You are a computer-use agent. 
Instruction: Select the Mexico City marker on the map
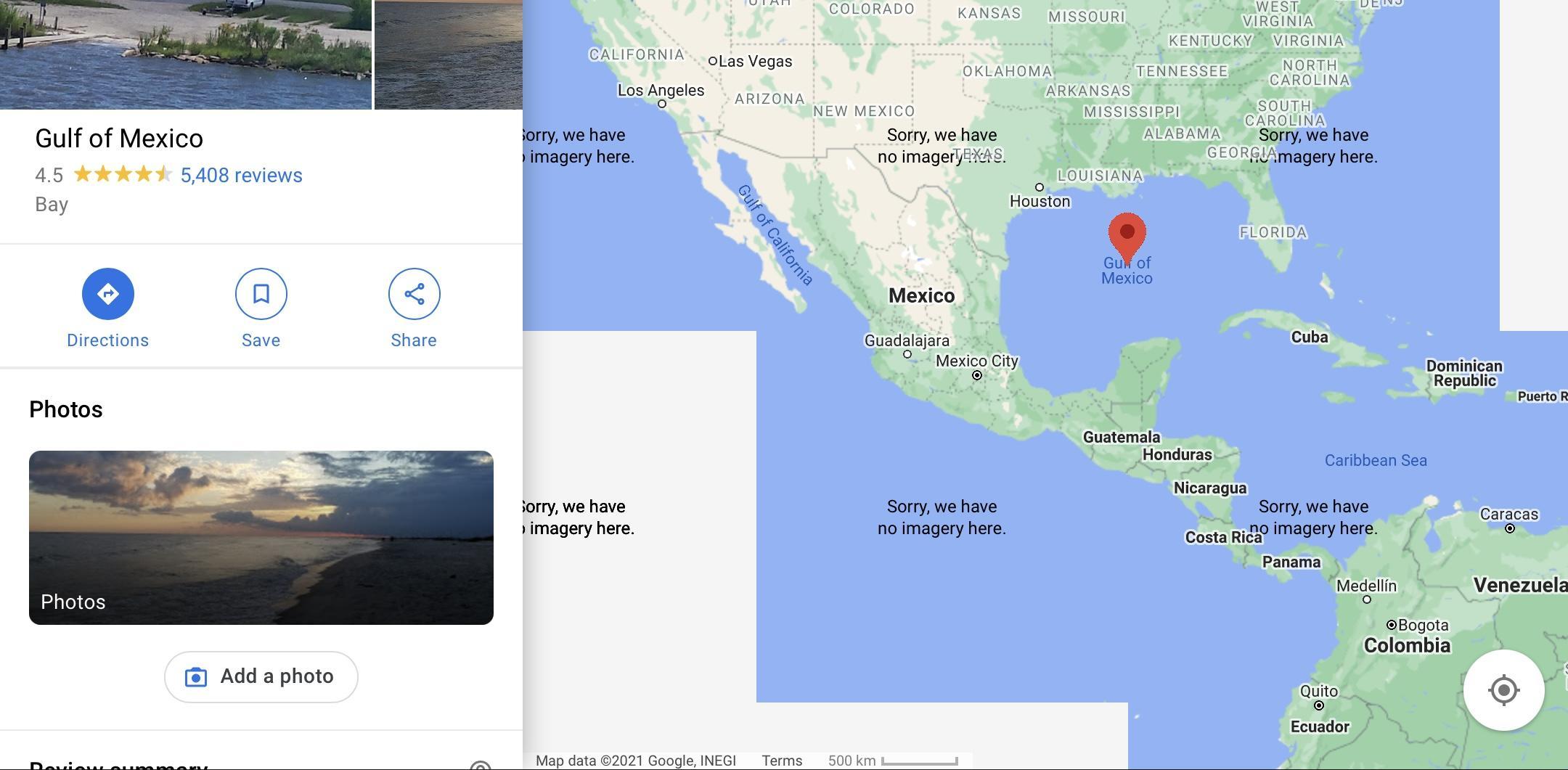pos(977,375)
